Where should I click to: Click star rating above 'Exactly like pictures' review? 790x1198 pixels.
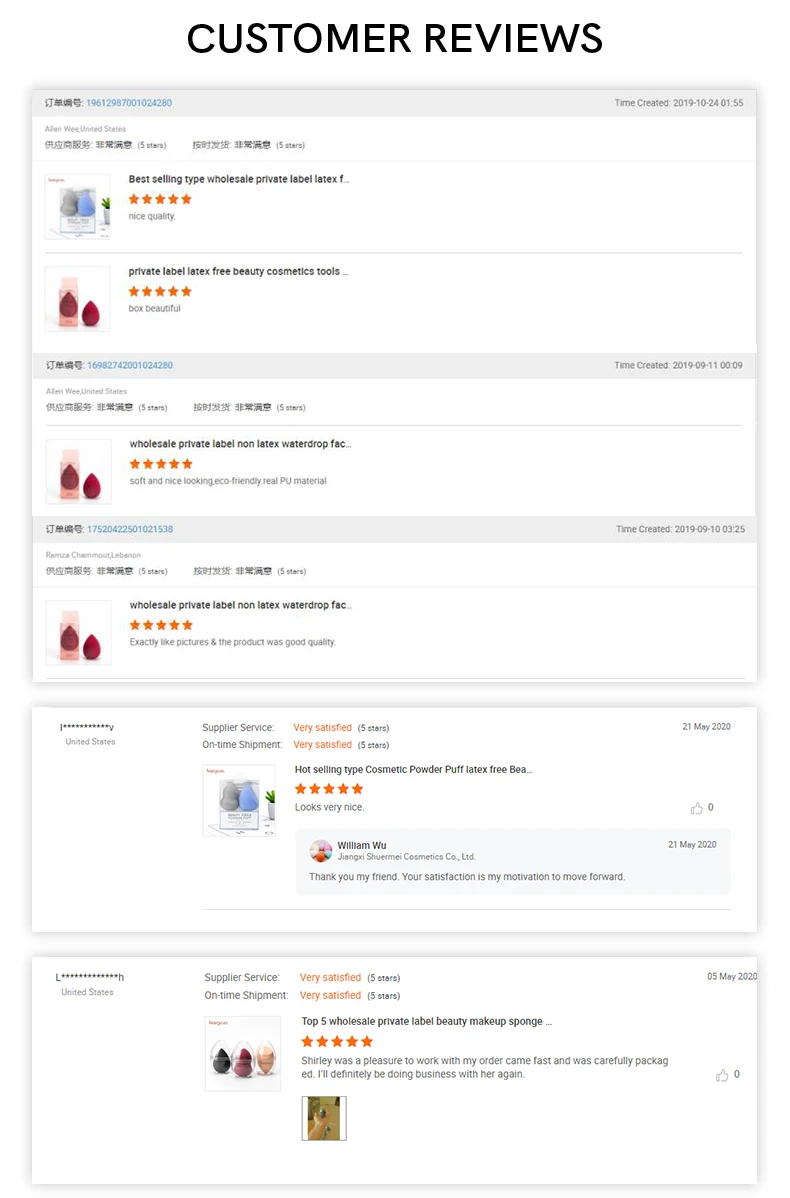tap(161, 625)
